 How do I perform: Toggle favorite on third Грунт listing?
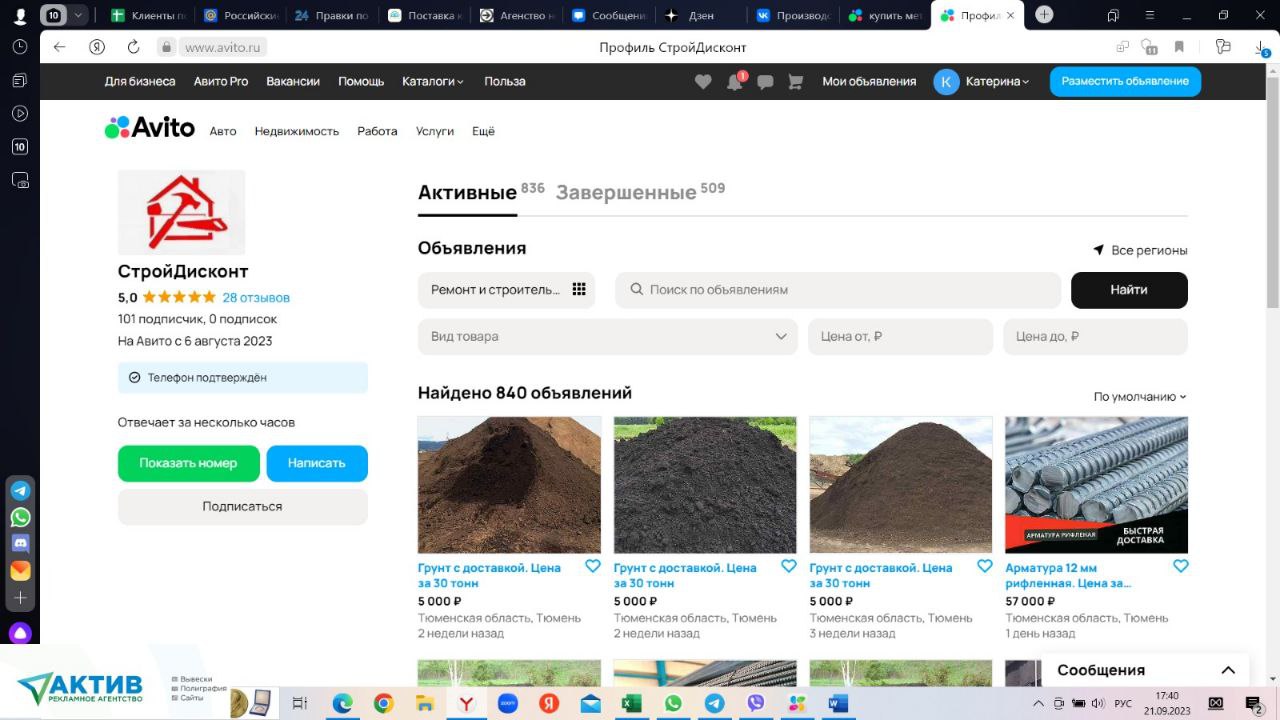coord(984,566)
